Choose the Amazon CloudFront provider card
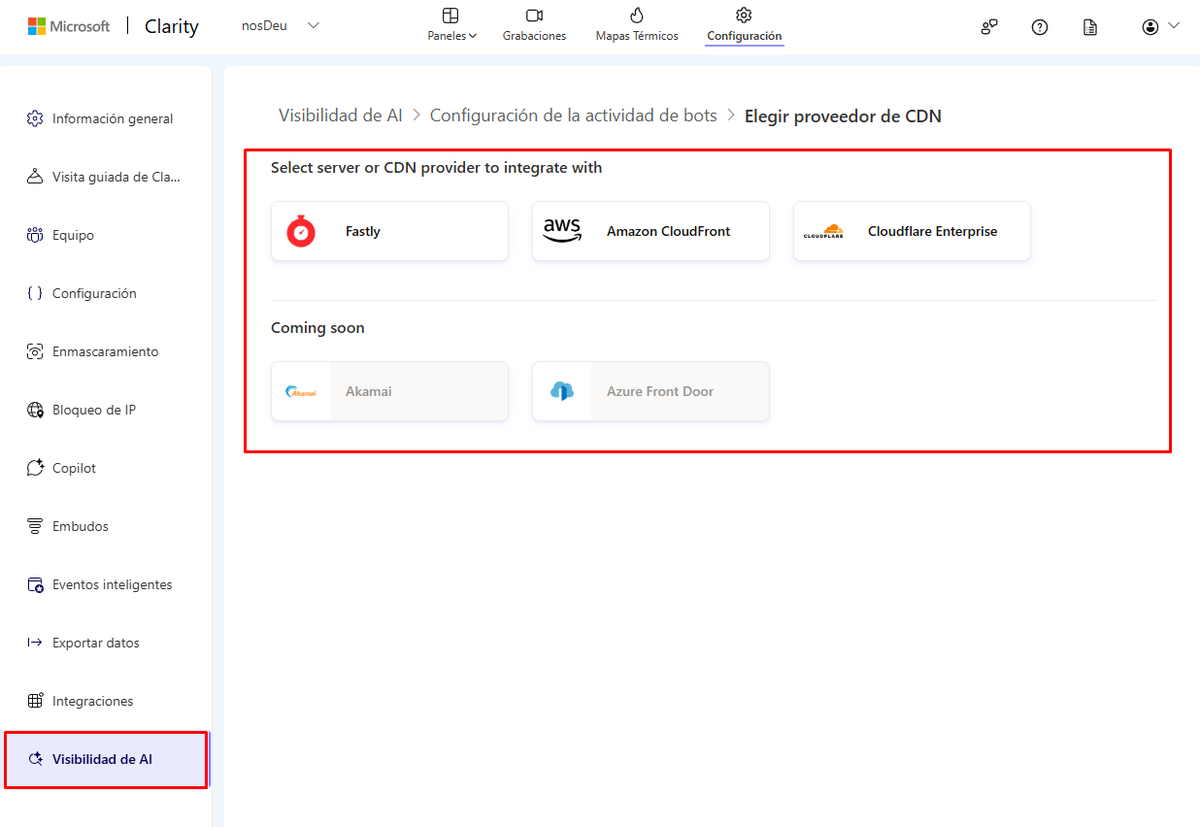Viewport: 1200px width, 827px height. (x=651, y=231)
